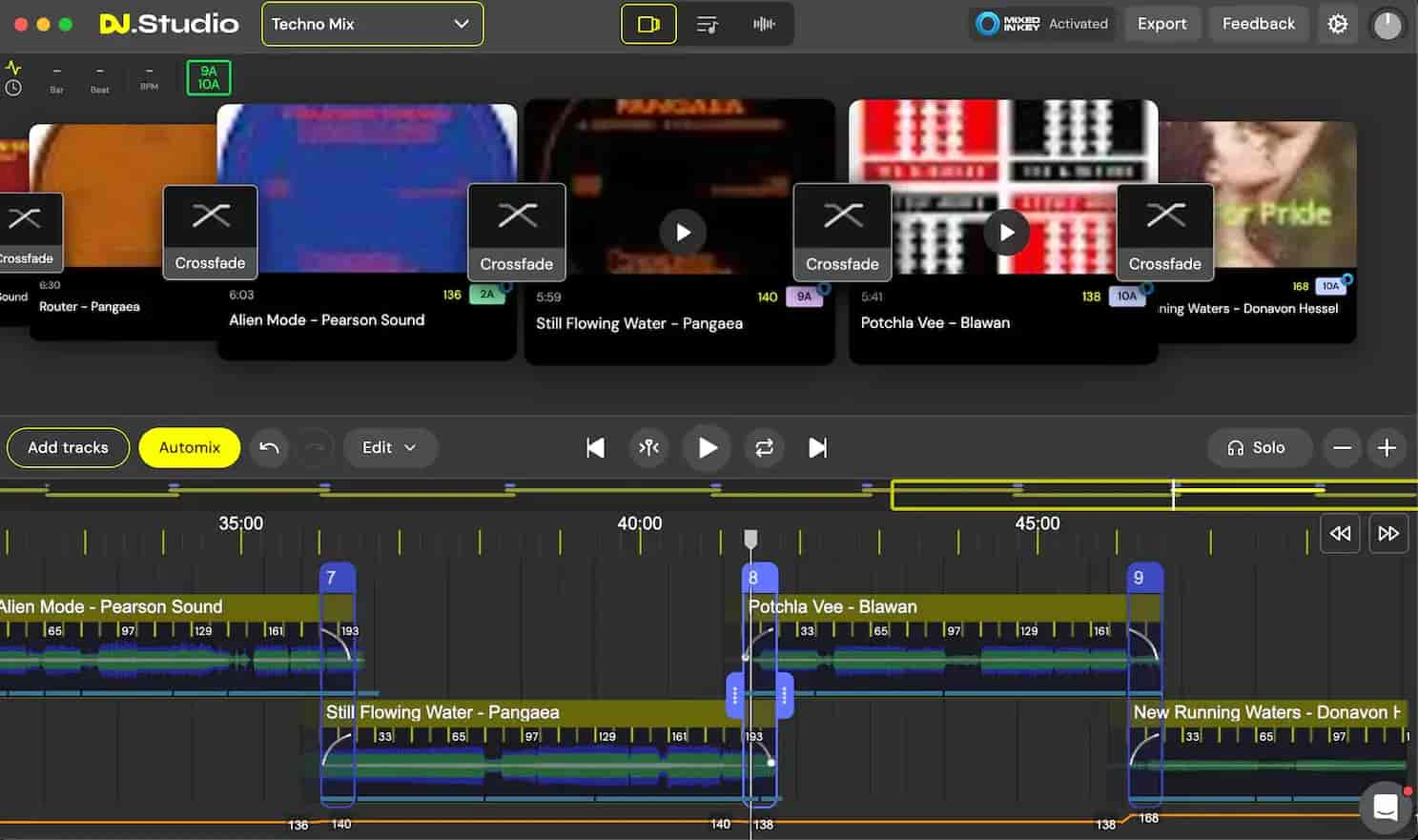Click the undo arrow button
The height and width of the screenshot is (840, 1418).
coord(269,447)
